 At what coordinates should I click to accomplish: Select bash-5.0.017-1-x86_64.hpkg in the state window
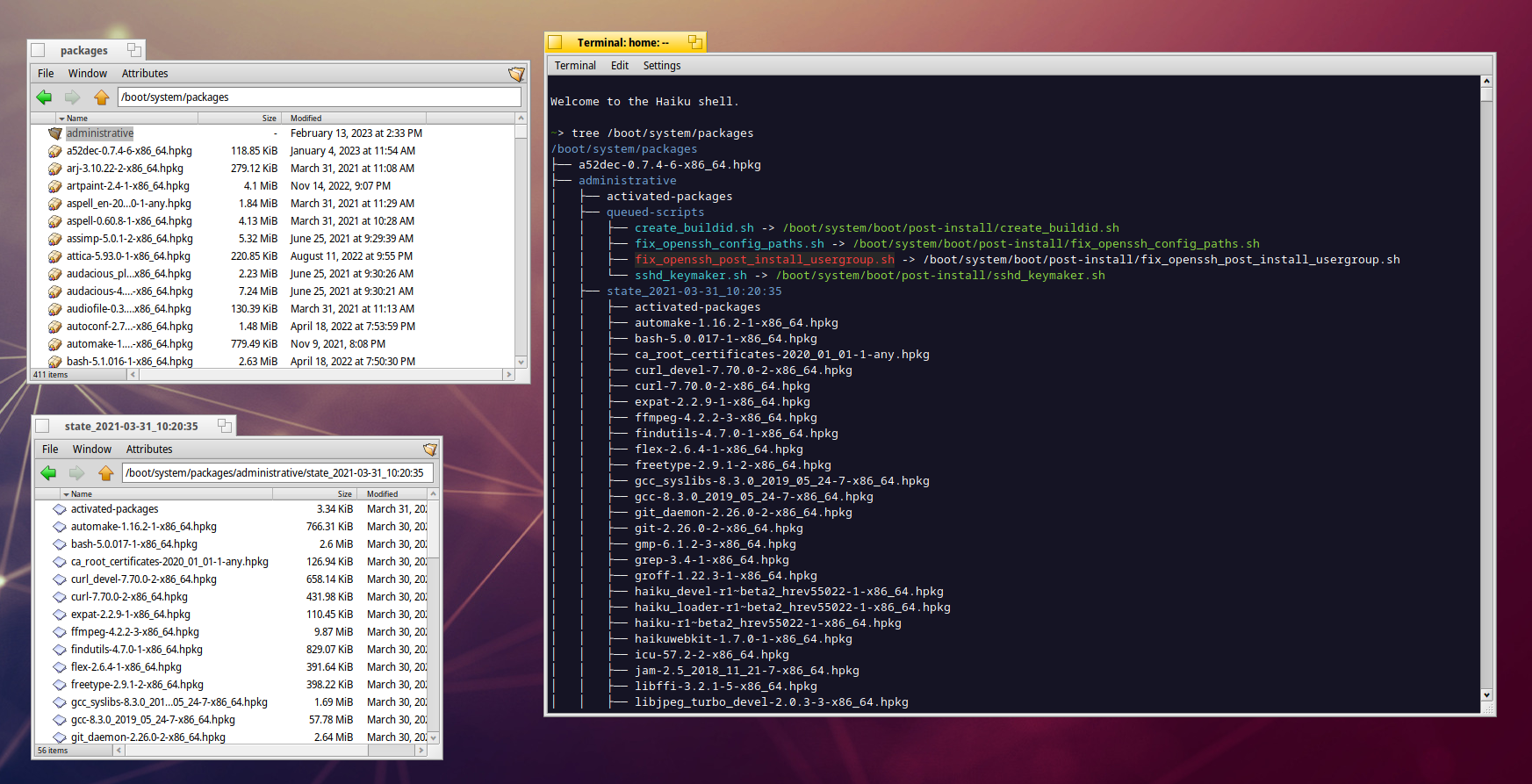point(134,544)
